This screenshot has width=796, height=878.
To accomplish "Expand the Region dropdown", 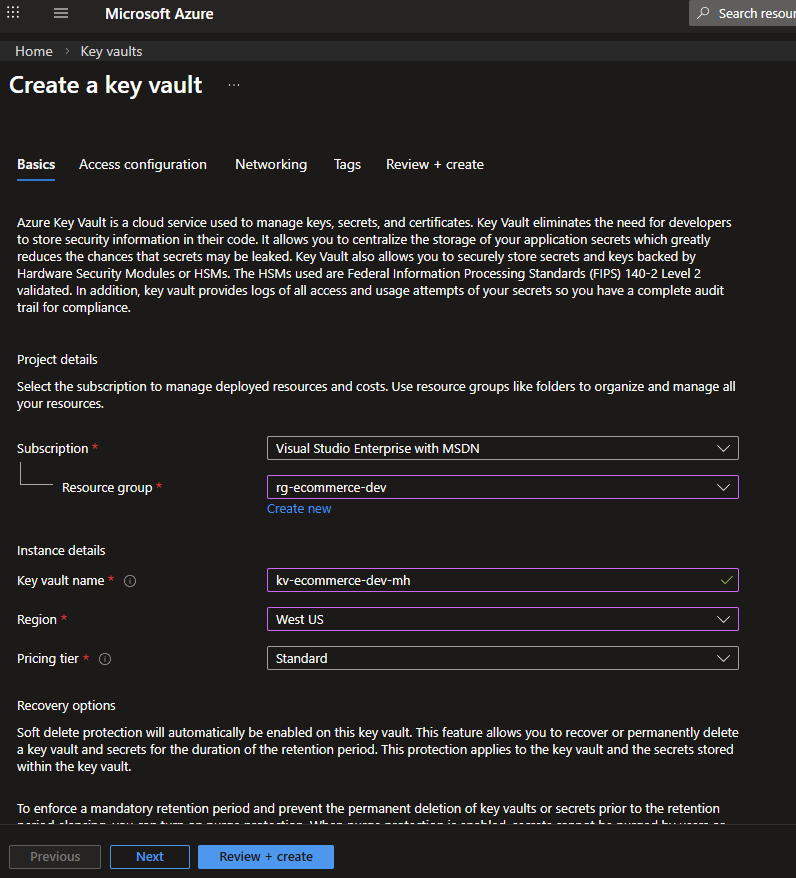I will tap(502, 620).
